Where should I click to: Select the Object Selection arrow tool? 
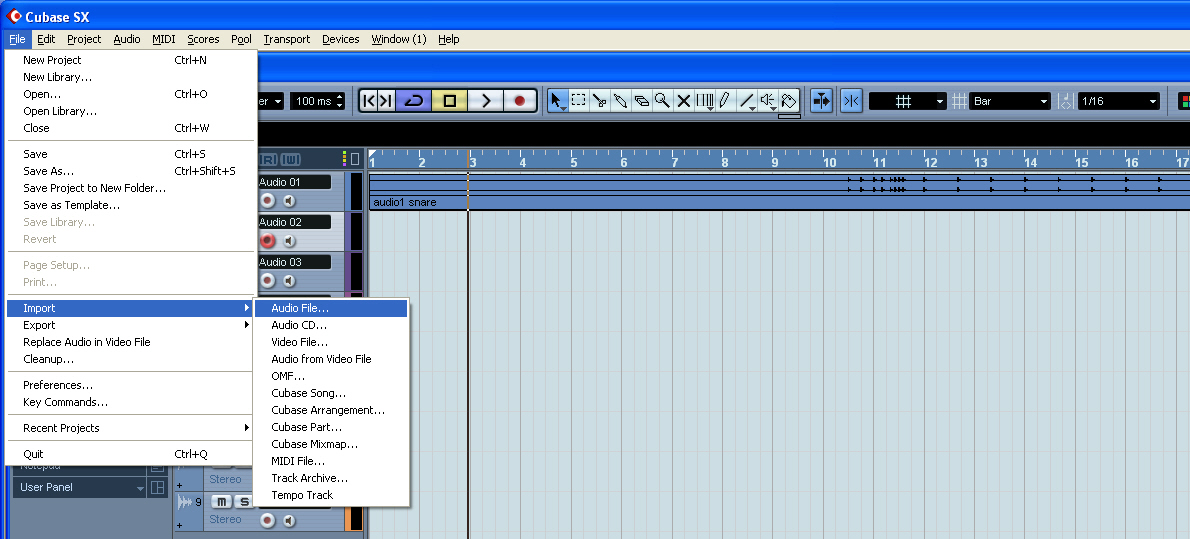click(x=558, y=101)
